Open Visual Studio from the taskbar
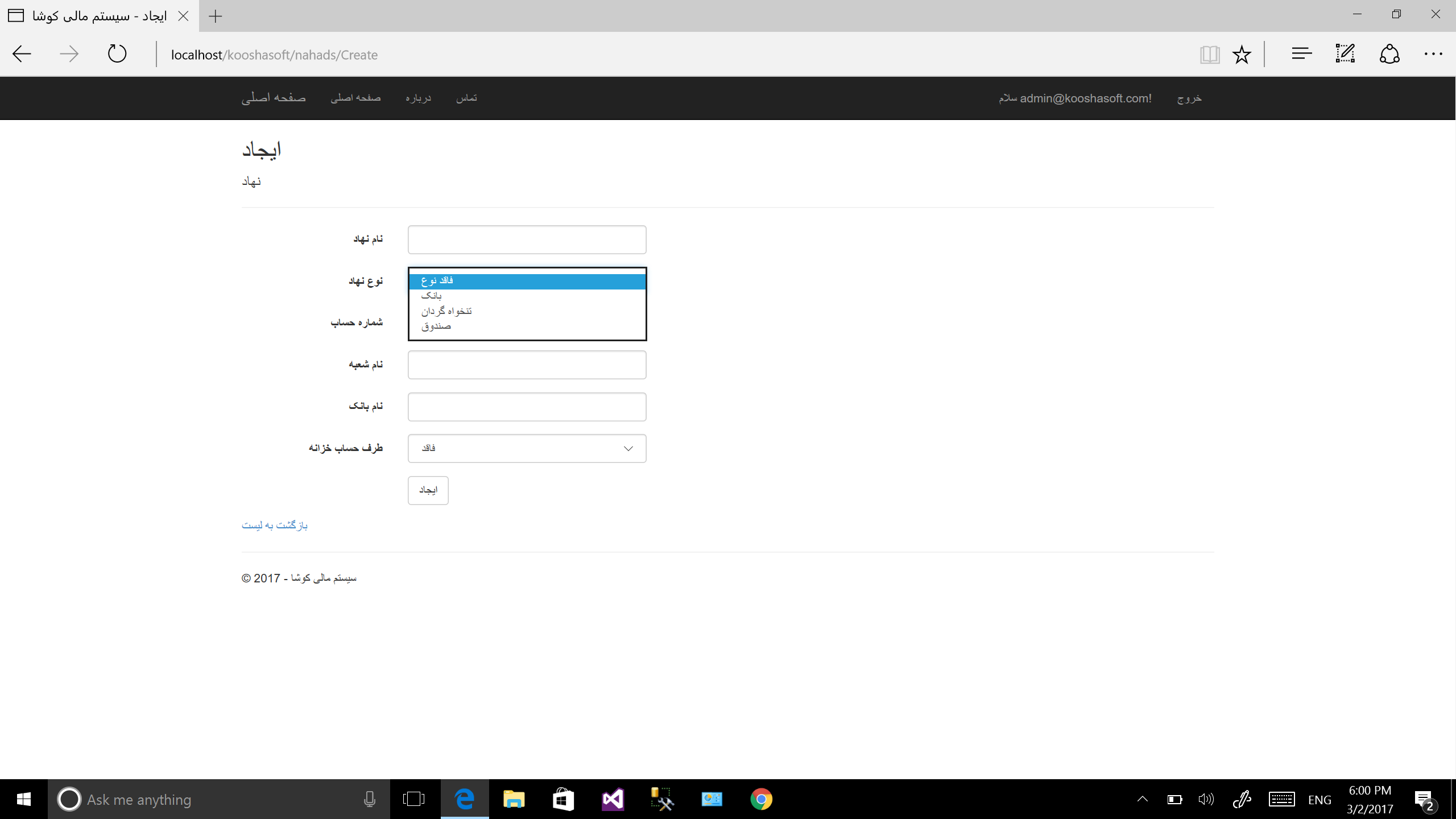The height and width of the screenshot is (819, 1456). pos(613,799)
